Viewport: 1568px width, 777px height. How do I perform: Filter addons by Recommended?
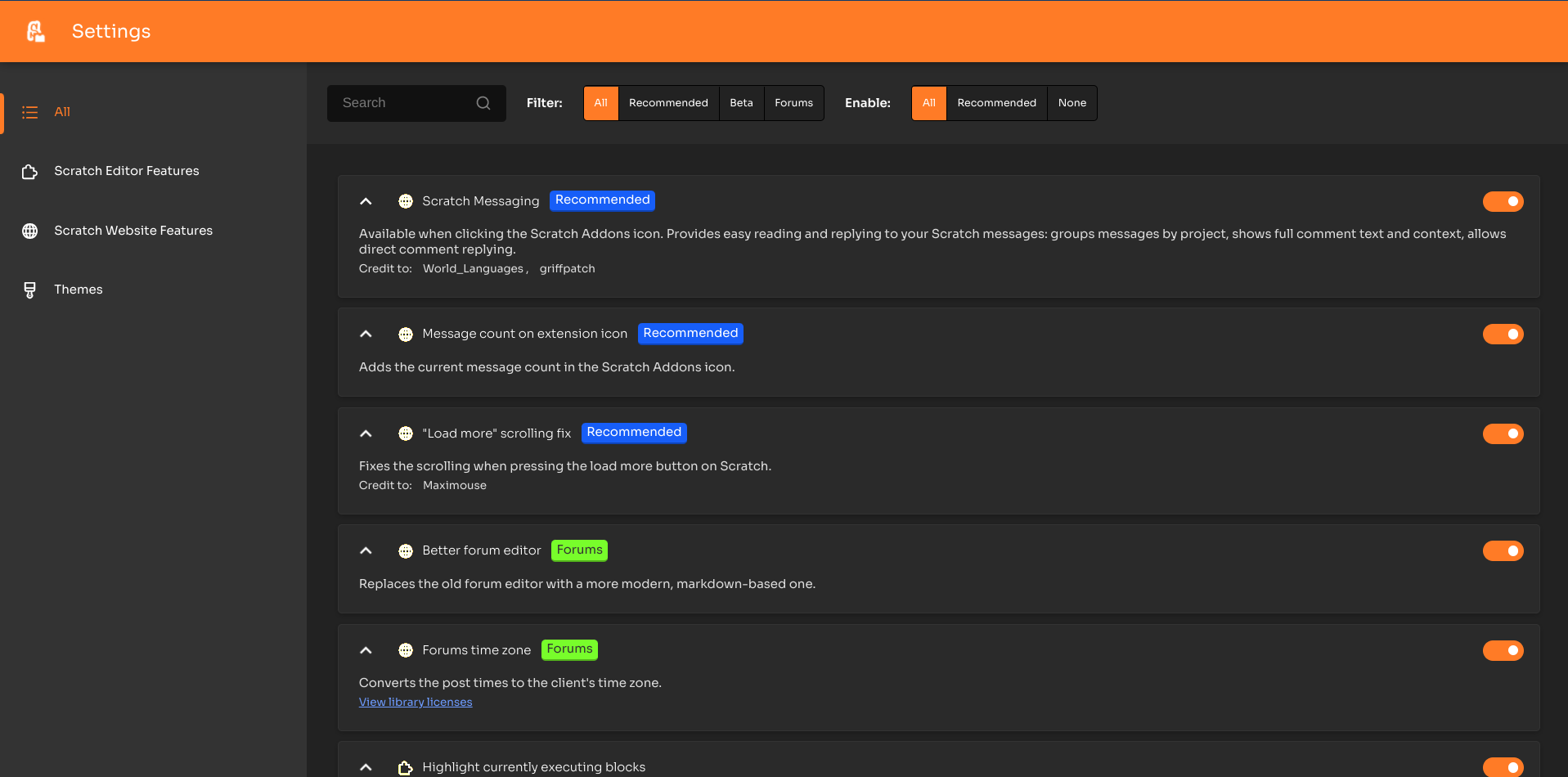point(668,103)
